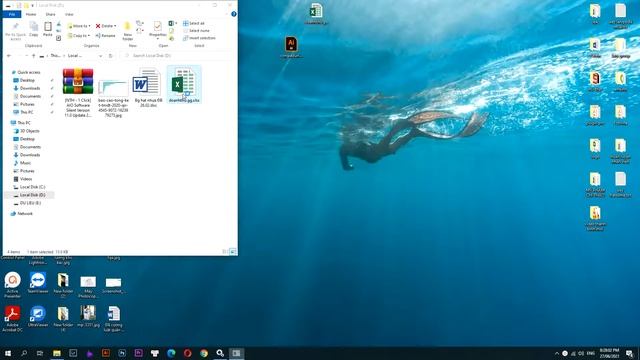The width and height of the screenshot is (640, 360).
Task: Click File Explorer icon on taskbar
Action: click(x=57, y=353)
